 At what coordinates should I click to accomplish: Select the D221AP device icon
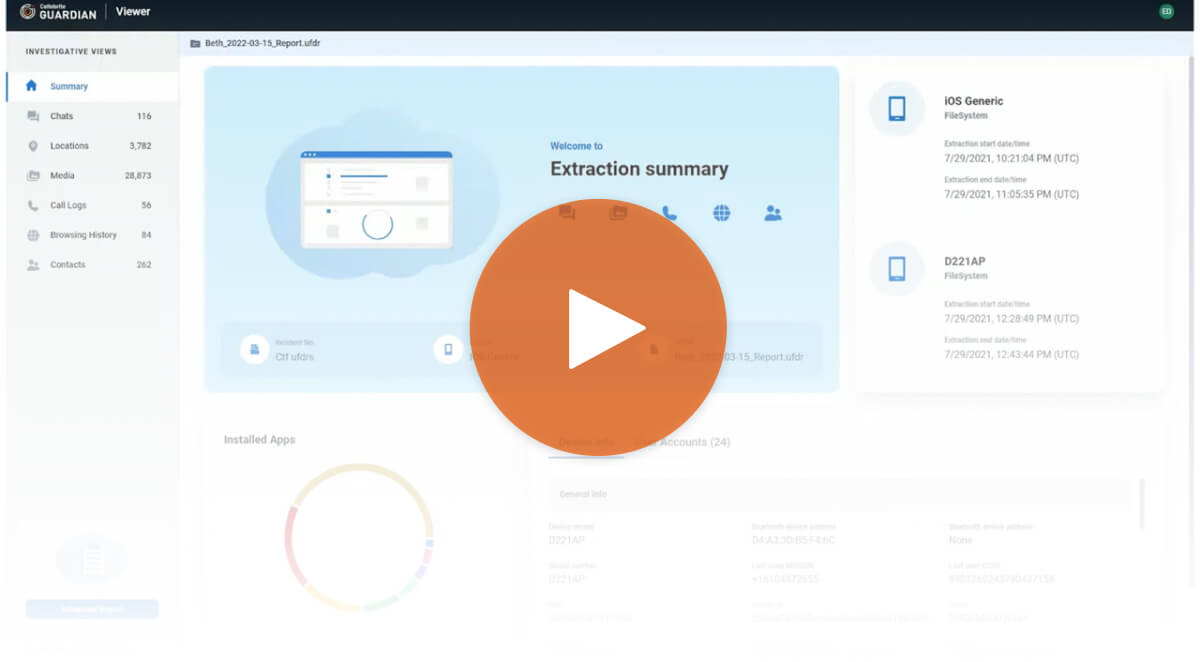(x=897, y=268)
